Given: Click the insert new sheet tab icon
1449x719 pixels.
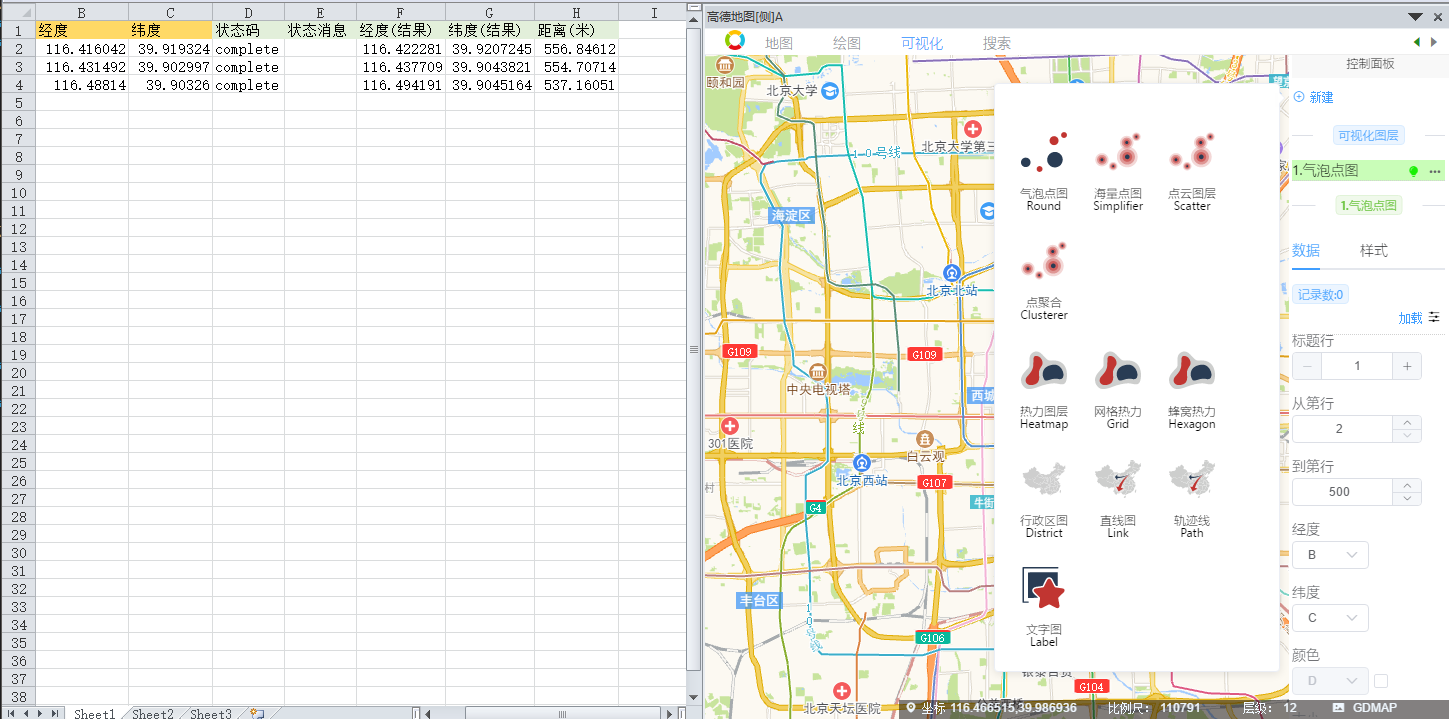Looking at the screenshot, I should [x=256, y=713].
